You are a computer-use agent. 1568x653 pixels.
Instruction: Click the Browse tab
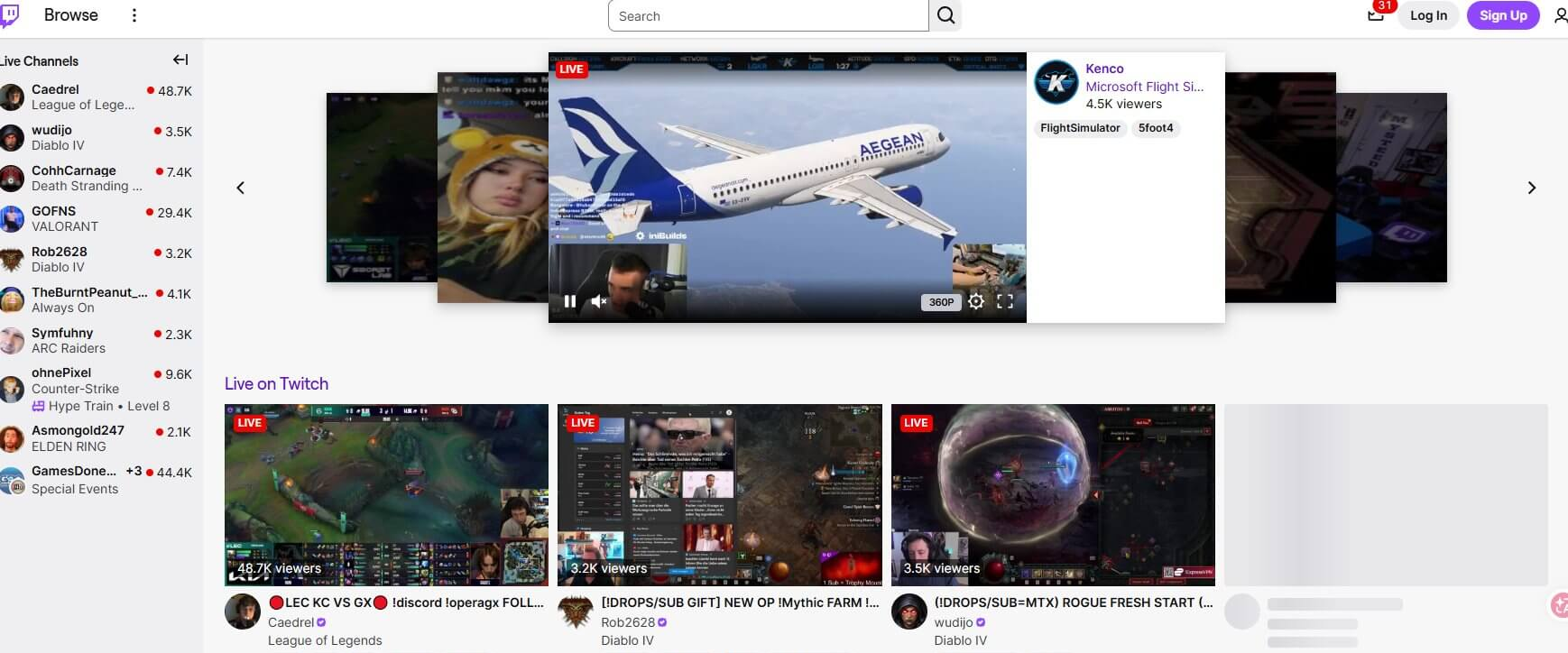click(x=71, y=15)
